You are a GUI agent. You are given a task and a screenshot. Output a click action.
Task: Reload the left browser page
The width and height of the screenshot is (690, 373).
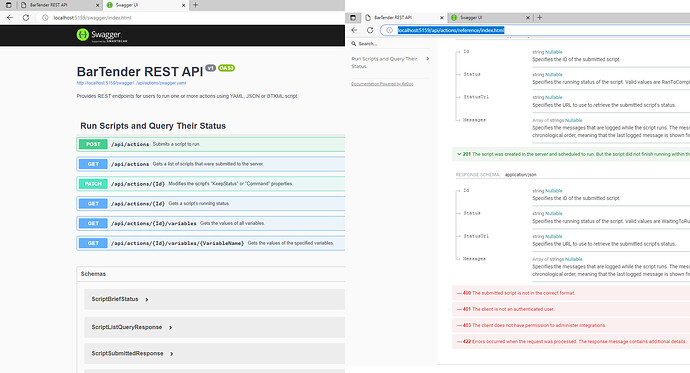click(26, 18)
